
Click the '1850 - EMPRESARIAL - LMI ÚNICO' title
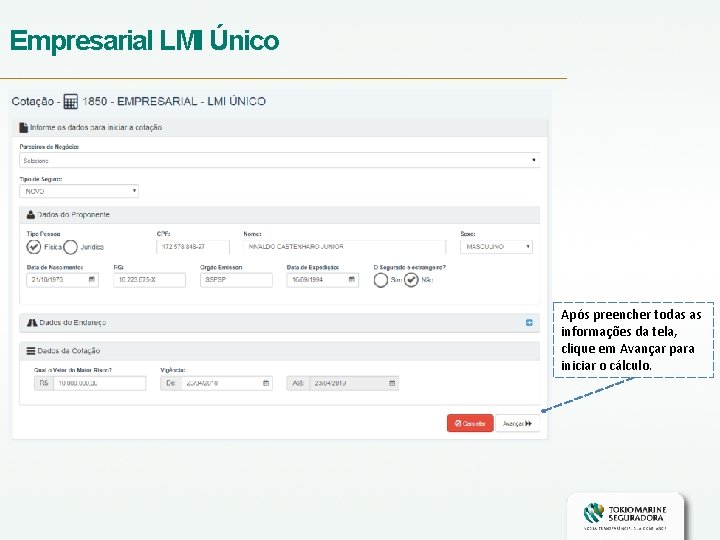174,101
